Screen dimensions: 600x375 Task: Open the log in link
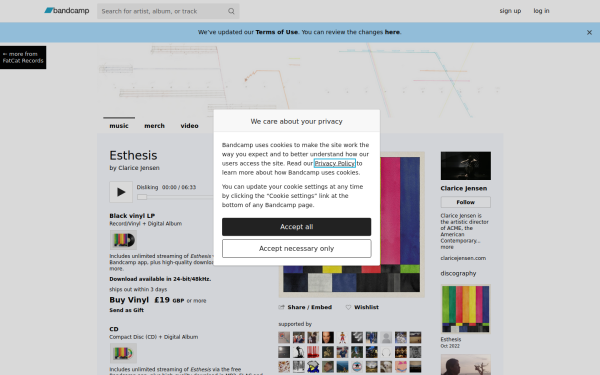tap(541, 11)
